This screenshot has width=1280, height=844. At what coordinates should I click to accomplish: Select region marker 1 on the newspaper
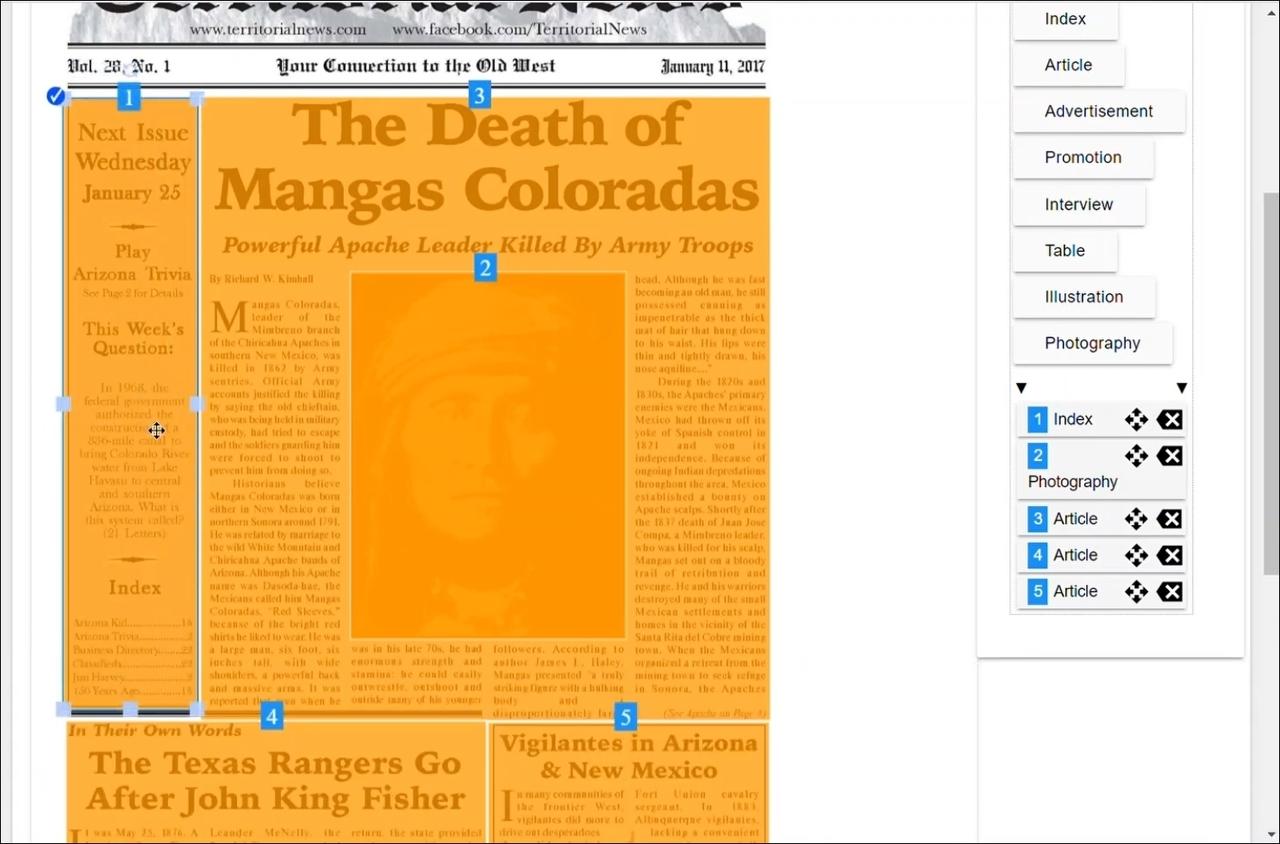[129, 97]
